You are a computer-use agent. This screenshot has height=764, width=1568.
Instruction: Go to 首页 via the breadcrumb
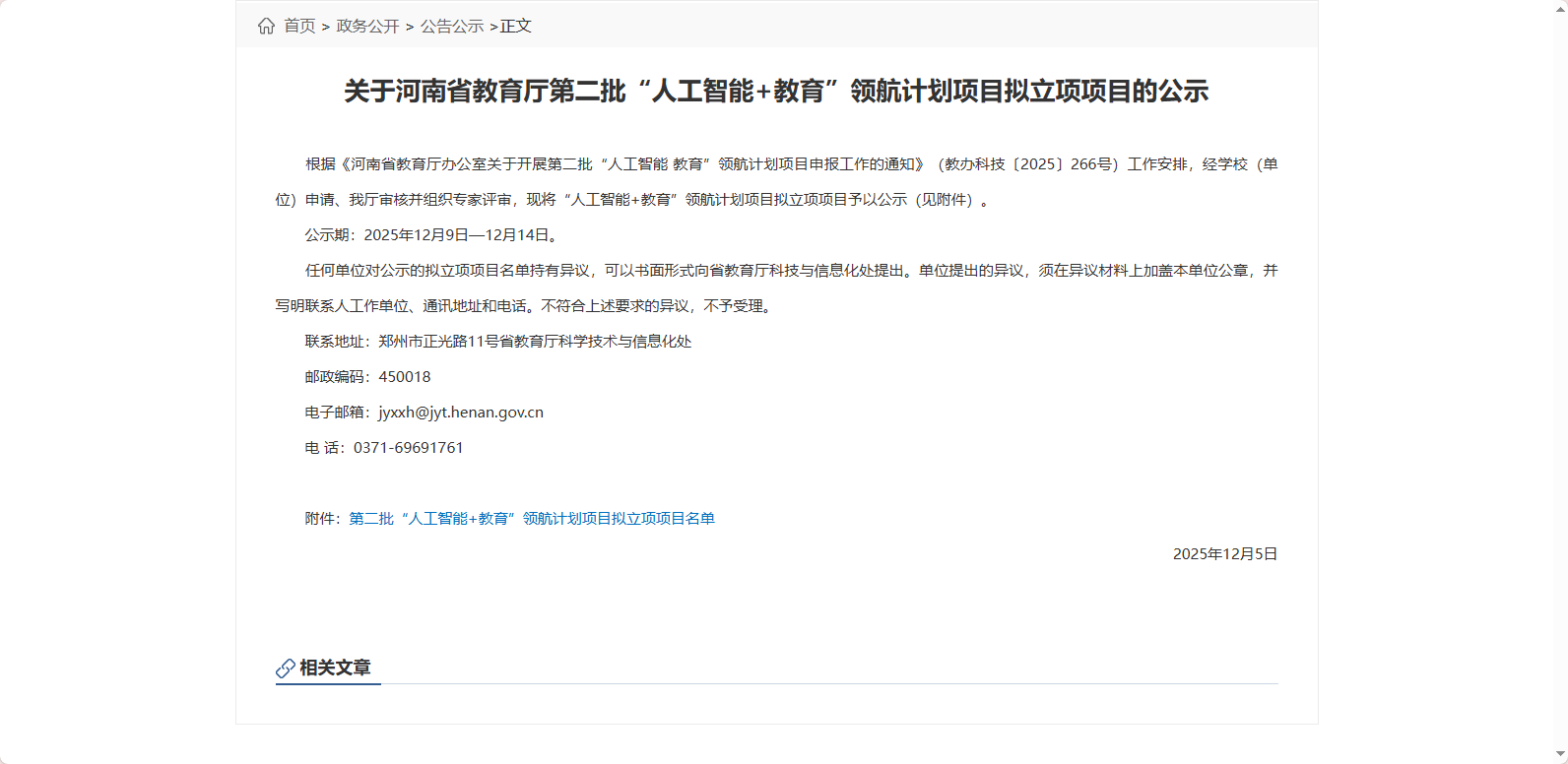pos(299,26)
